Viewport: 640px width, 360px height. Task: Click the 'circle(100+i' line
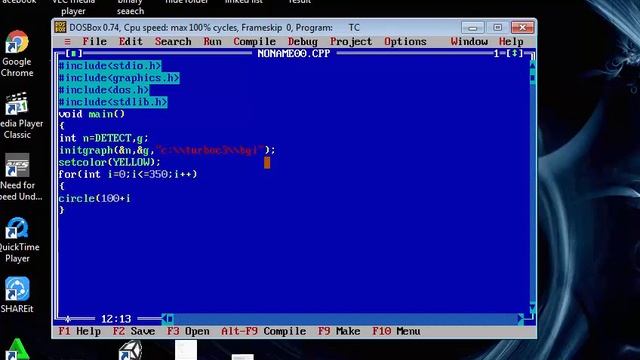pos(94,198)
